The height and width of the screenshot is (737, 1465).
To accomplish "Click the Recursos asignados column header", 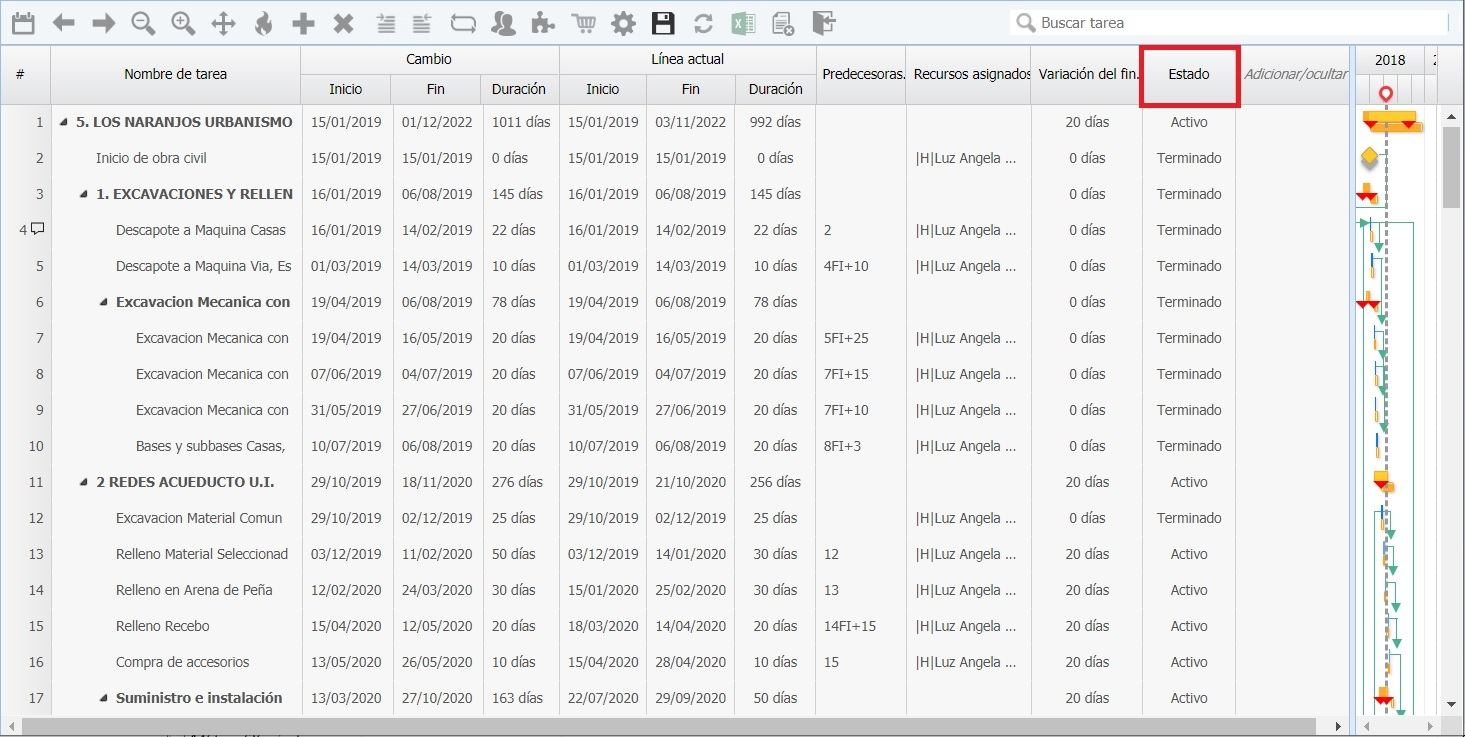I will pyautogui.click(x=969, y=74).
